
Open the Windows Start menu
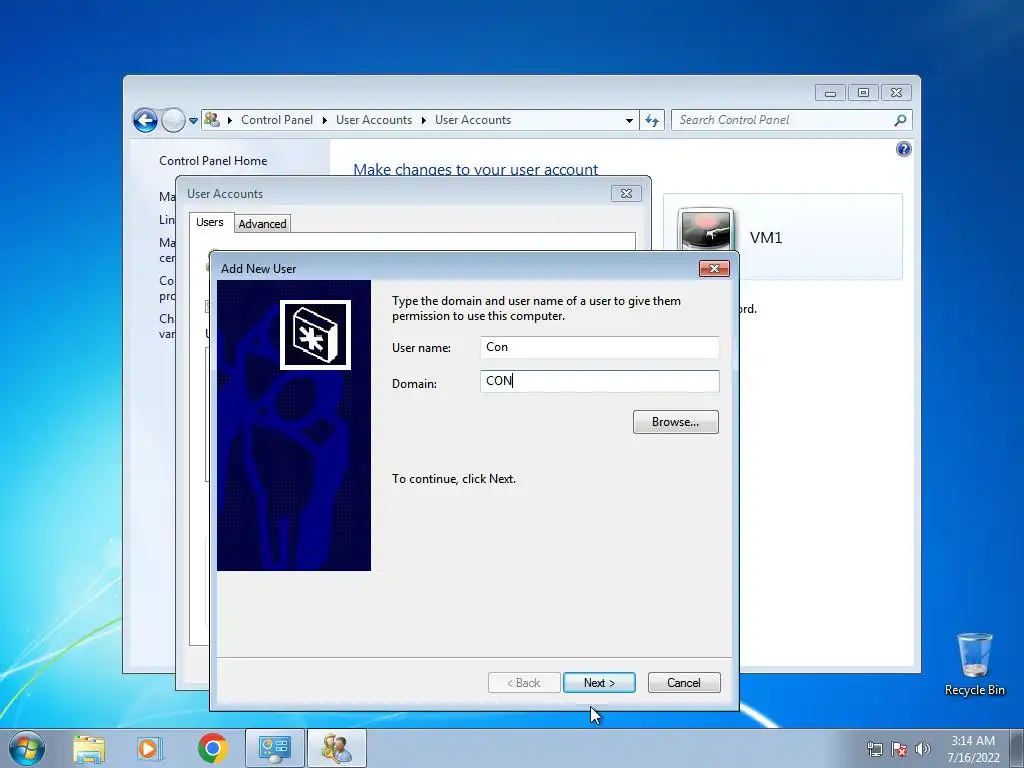click(x=27, y=748)
